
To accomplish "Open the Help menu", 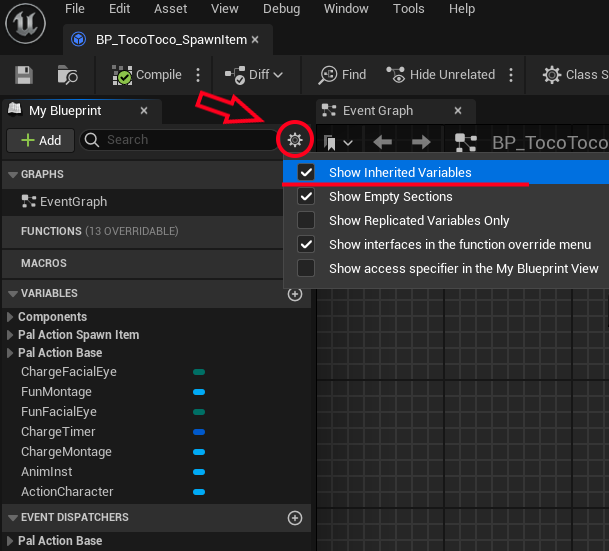I will pos(462,9).
